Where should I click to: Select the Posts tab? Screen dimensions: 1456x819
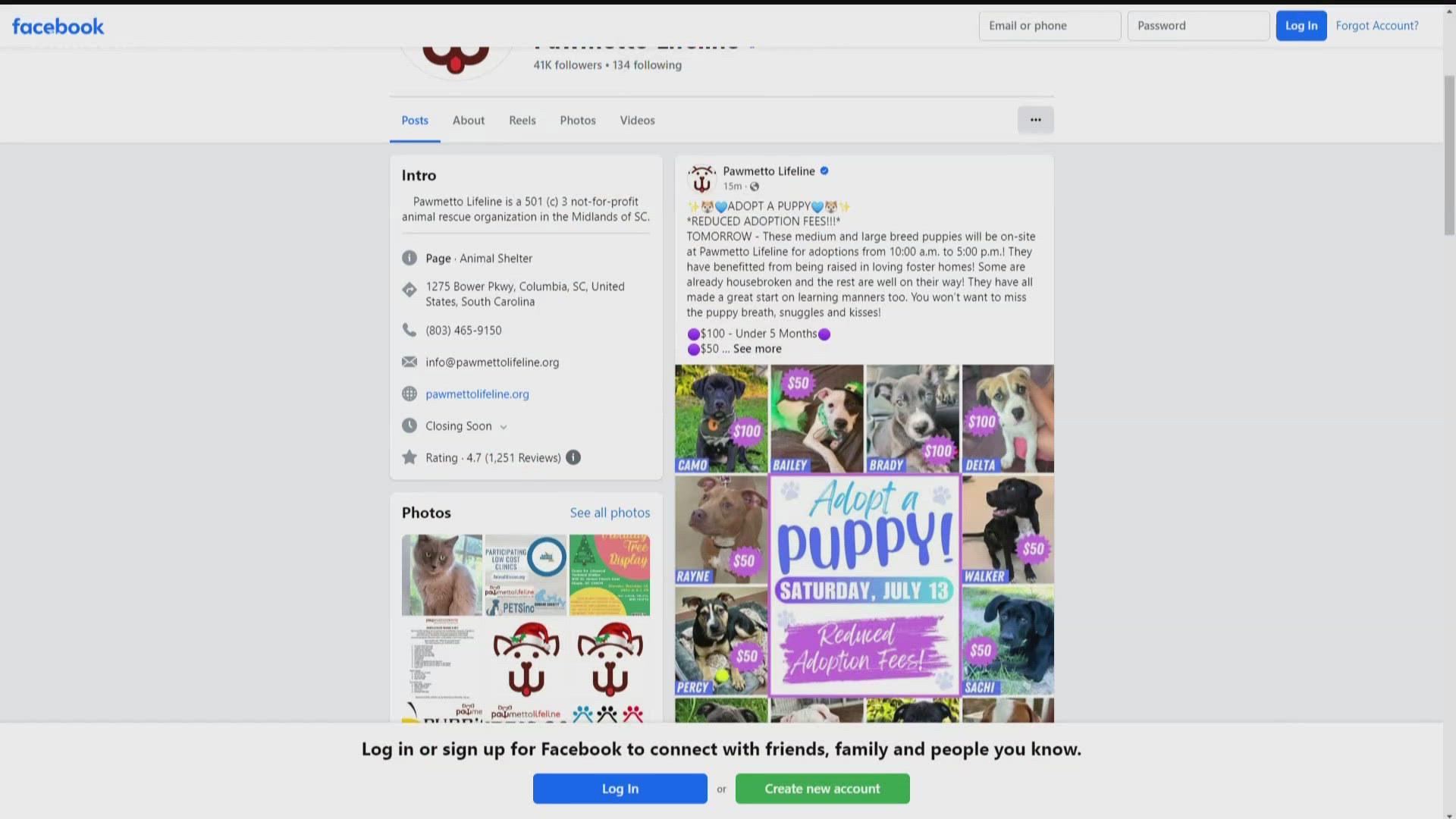tap(413, 120)
